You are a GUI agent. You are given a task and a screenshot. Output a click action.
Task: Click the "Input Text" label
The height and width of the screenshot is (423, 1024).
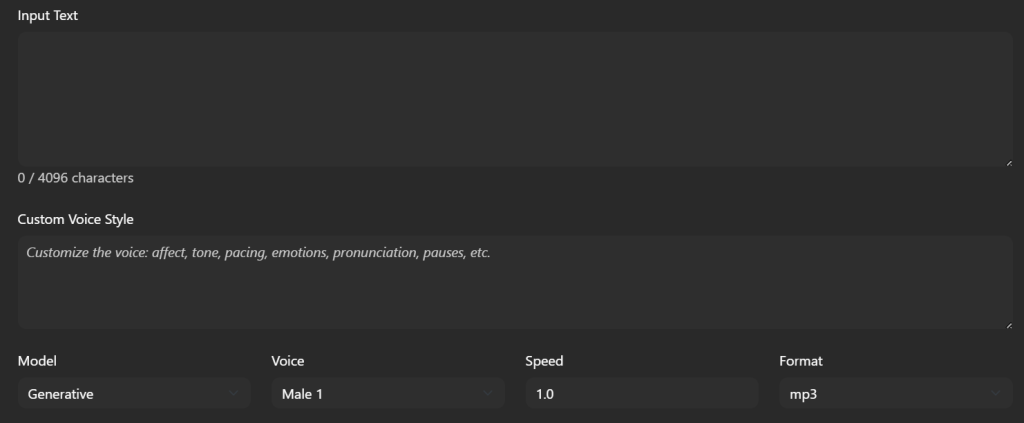48,16
